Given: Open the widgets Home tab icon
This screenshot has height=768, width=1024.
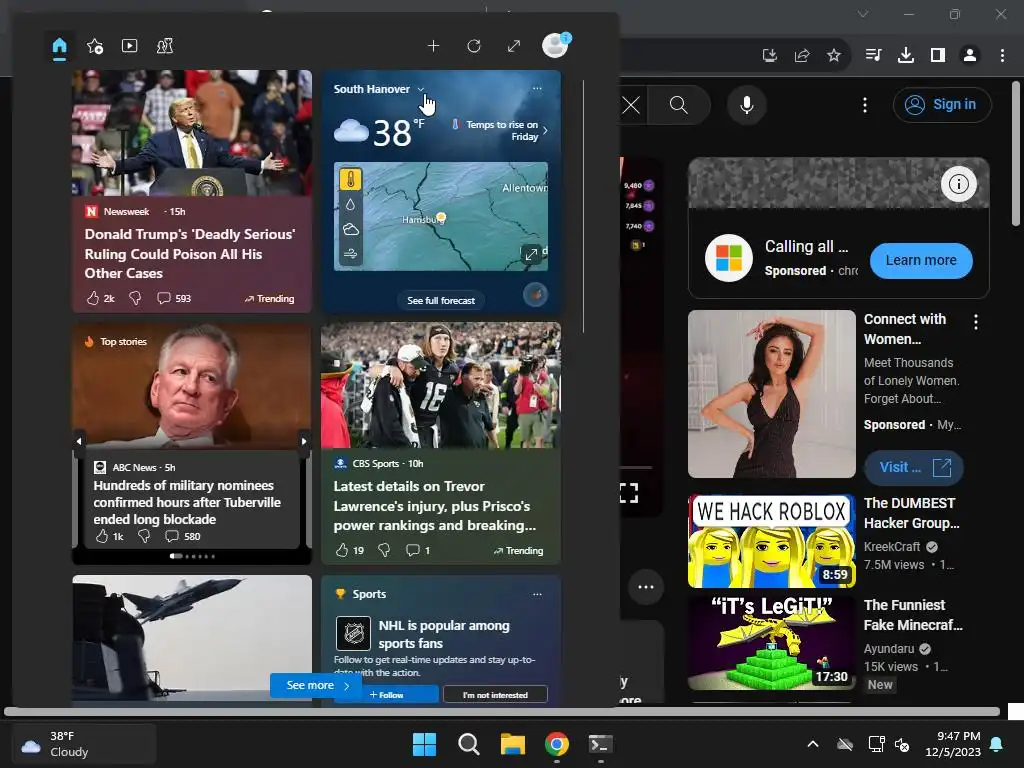Looking at the screenshot, I should tap(59, 46).
